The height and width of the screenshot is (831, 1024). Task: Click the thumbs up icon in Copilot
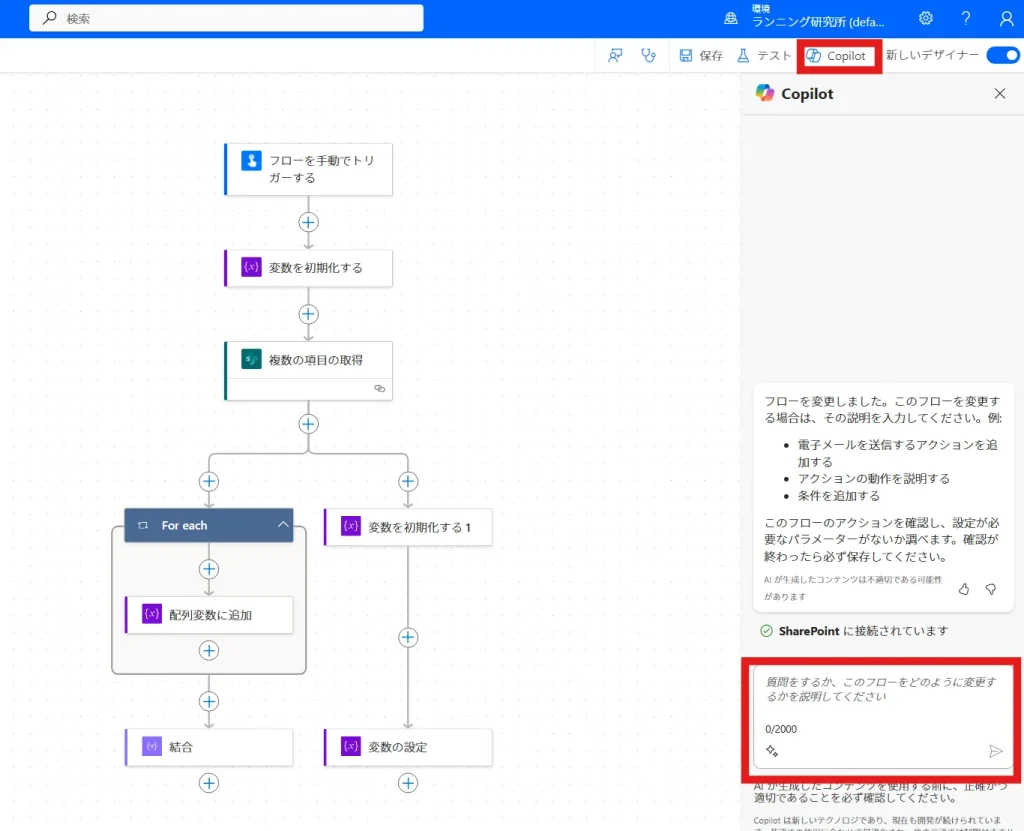coord(964,589)
